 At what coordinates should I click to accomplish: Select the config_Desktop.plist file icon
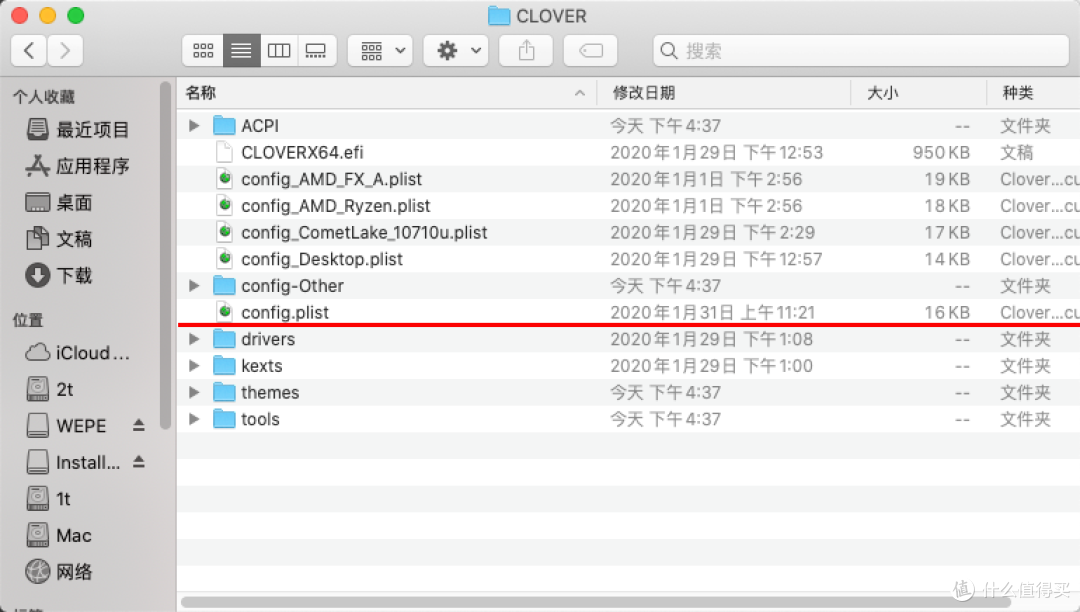(224, 259)
